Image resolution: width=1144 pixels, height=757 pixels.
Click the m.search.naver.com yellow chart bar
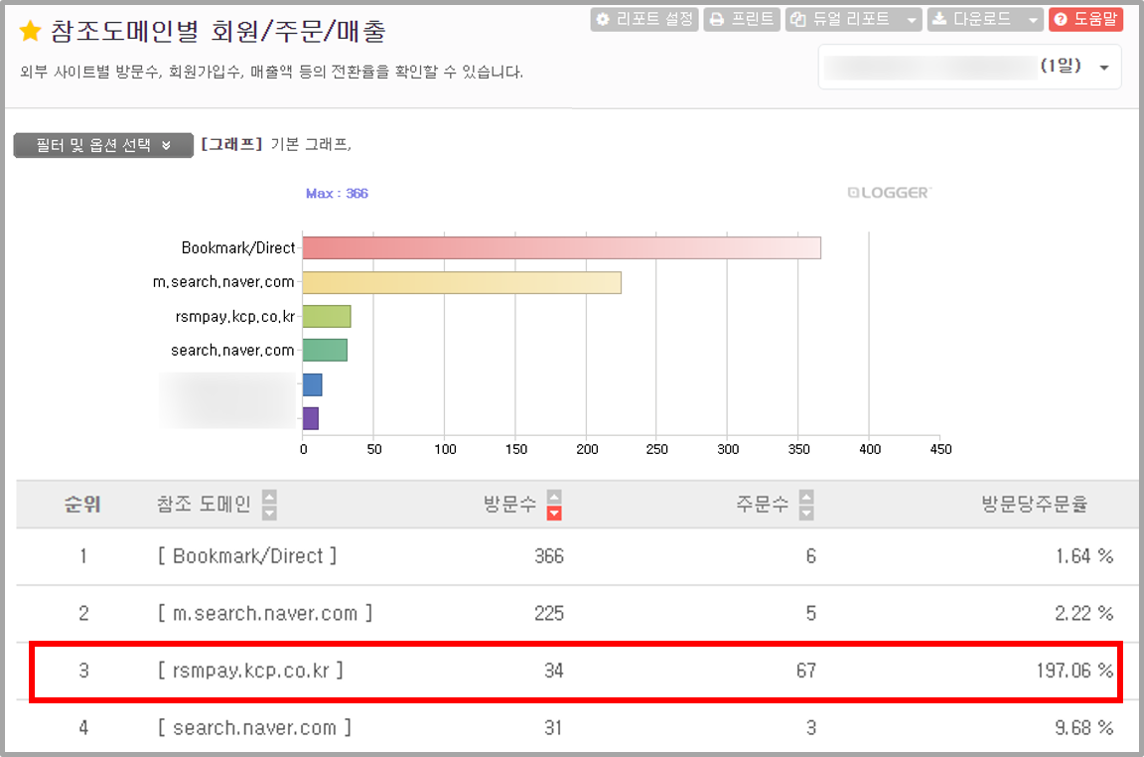(462, 282)
